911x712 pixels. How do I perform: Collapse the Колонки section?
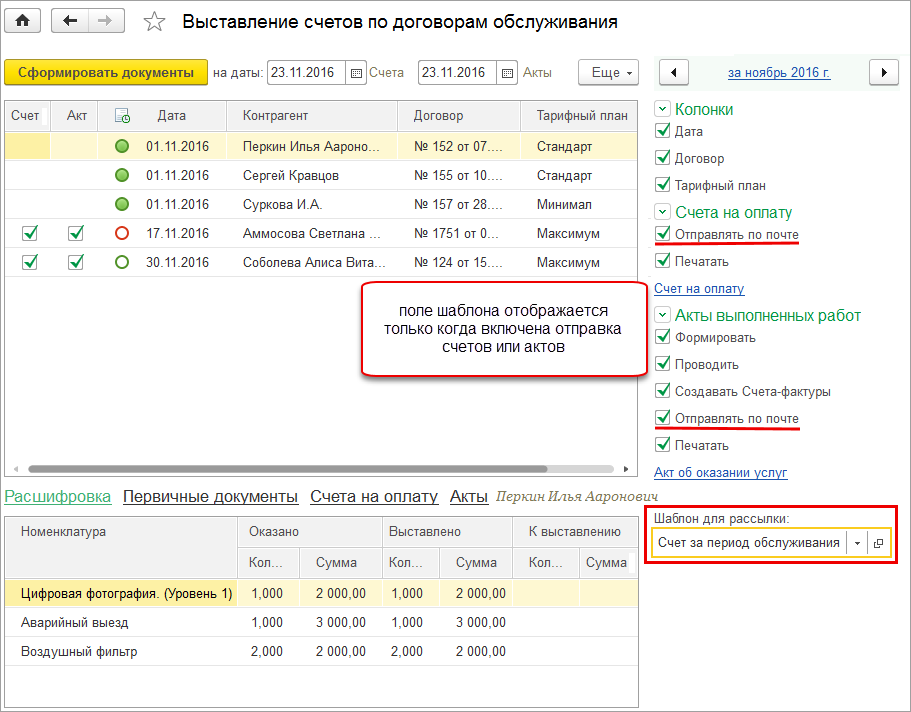click(662, 109)
